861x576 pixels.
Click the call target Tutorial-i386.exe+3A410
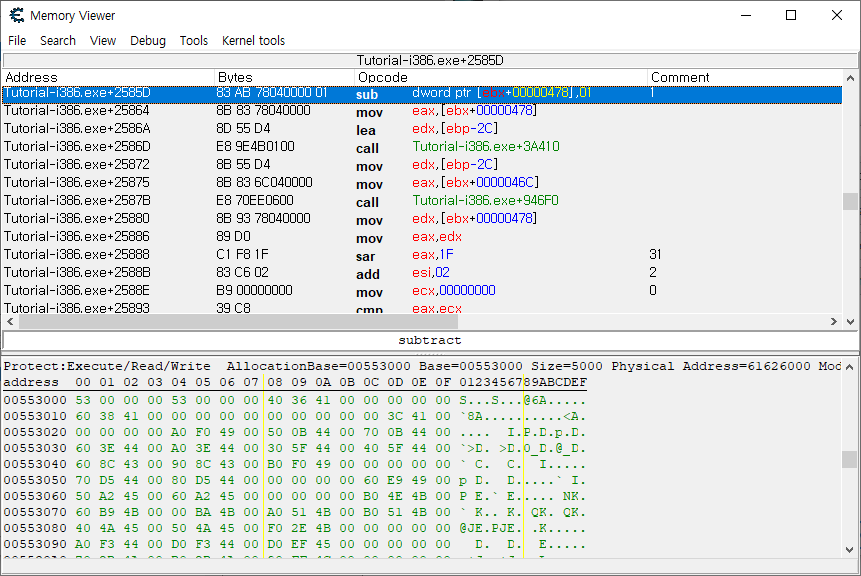486,147
